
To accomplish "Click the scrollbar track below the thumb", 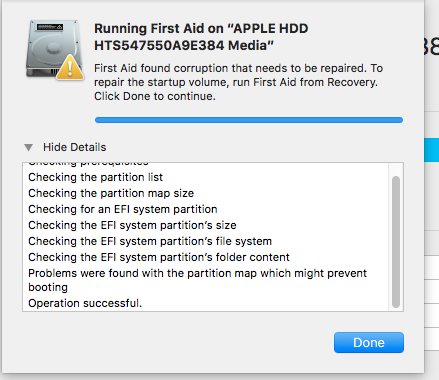I will click(396, 310).
